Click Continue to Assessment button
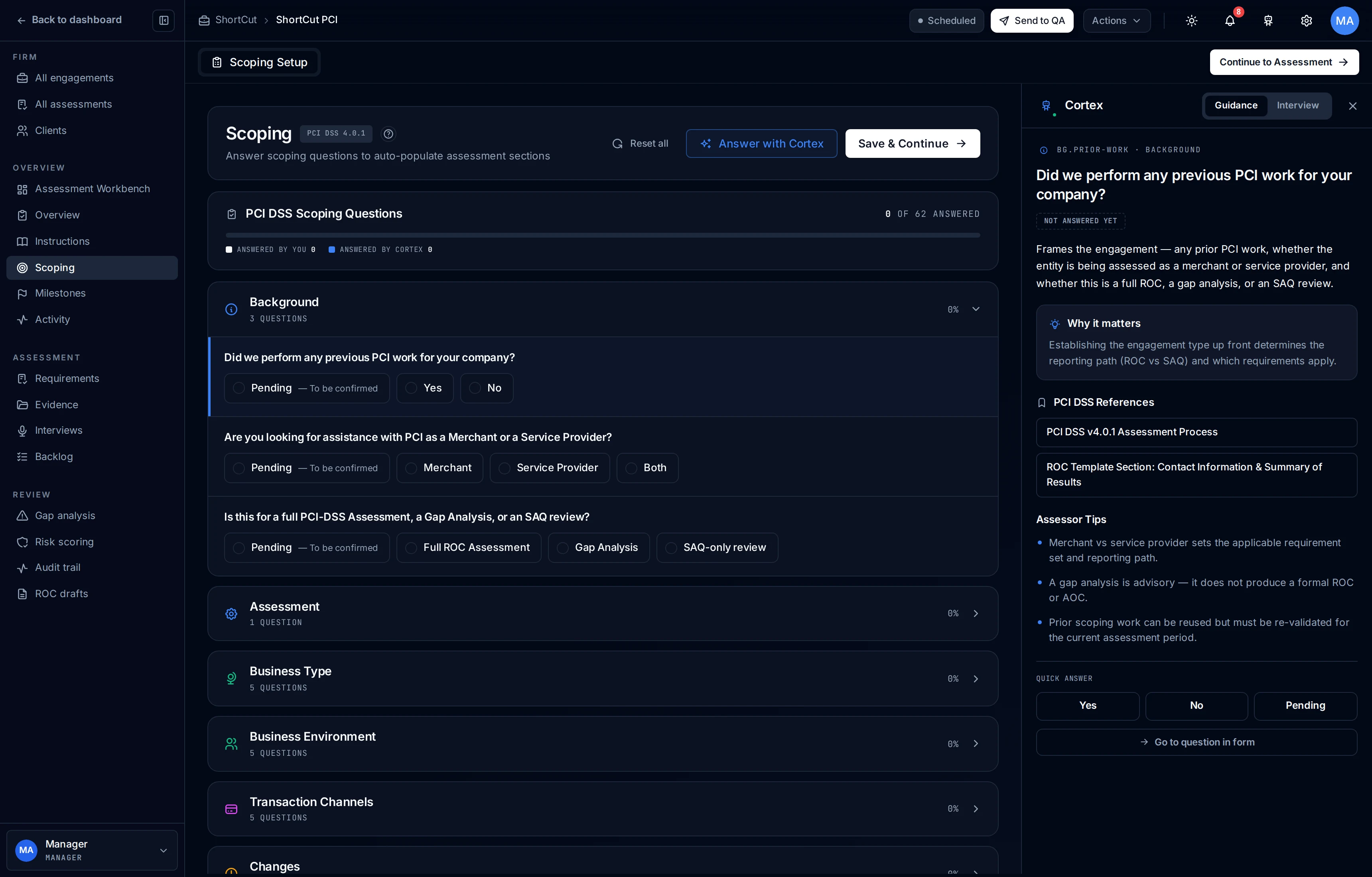The width and height of the screenshot is (1372, 877). tap(1284, 62)
